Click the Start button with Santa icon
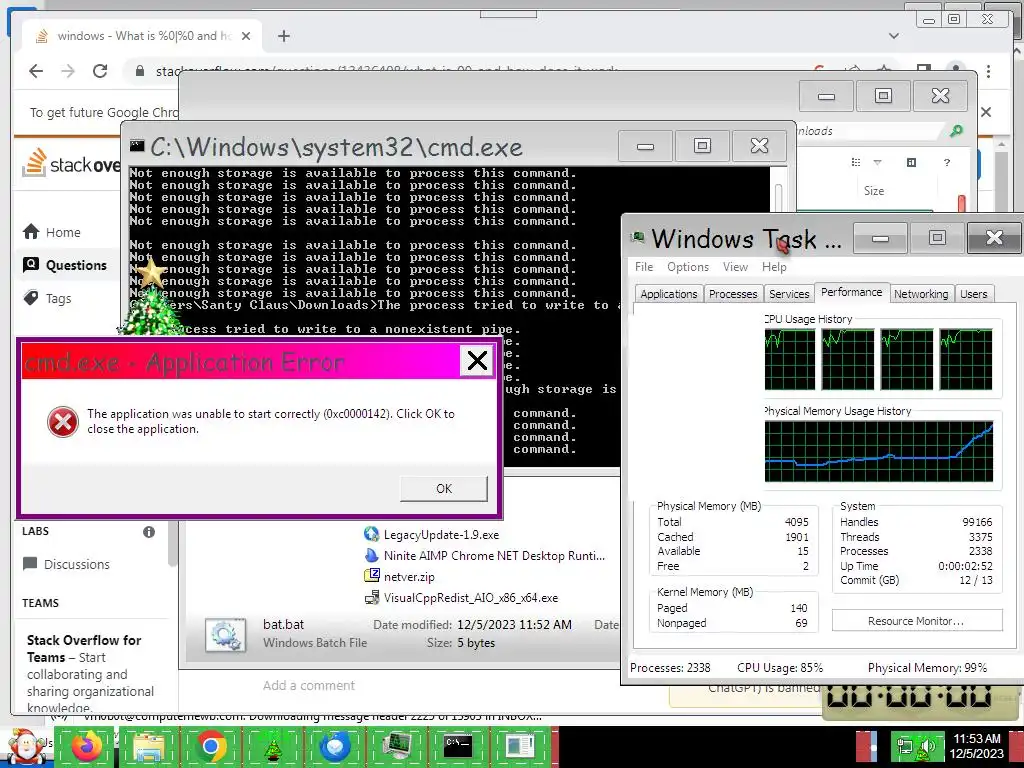This screenshot has height=768, width=1024. [26, 748]
